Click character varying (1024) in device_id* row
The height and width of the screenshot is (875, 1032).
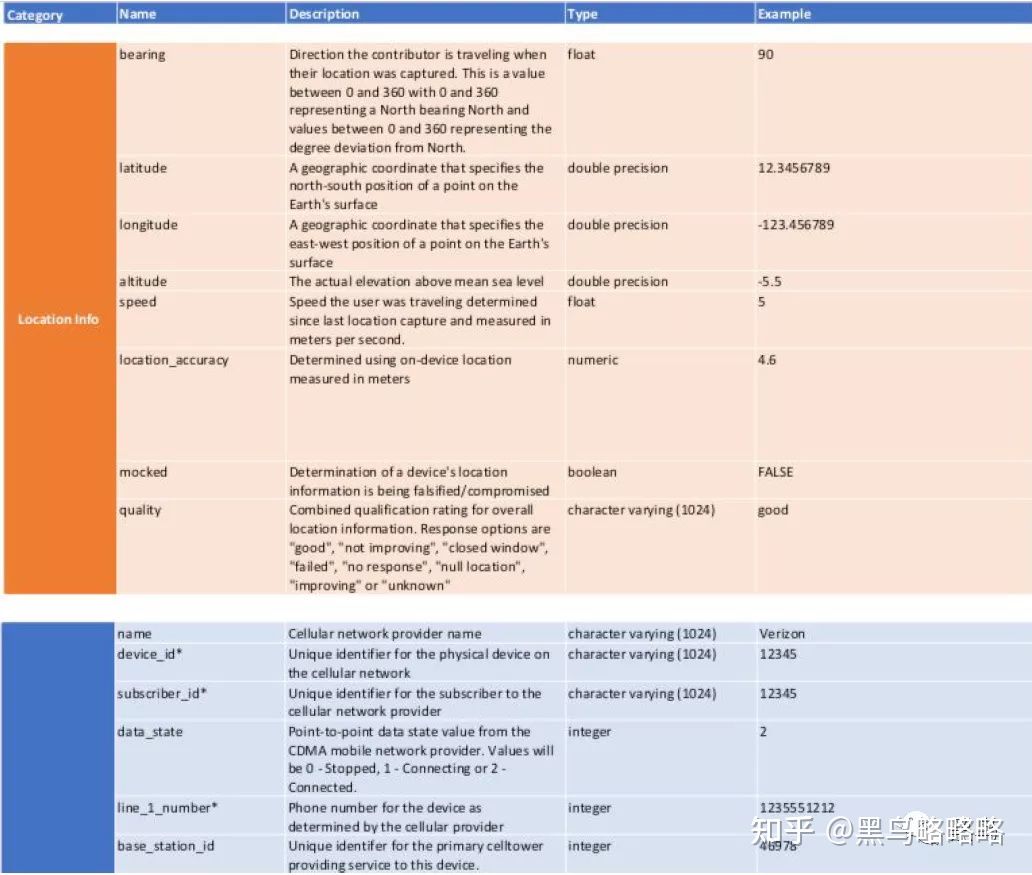click(x=642, y=654)
